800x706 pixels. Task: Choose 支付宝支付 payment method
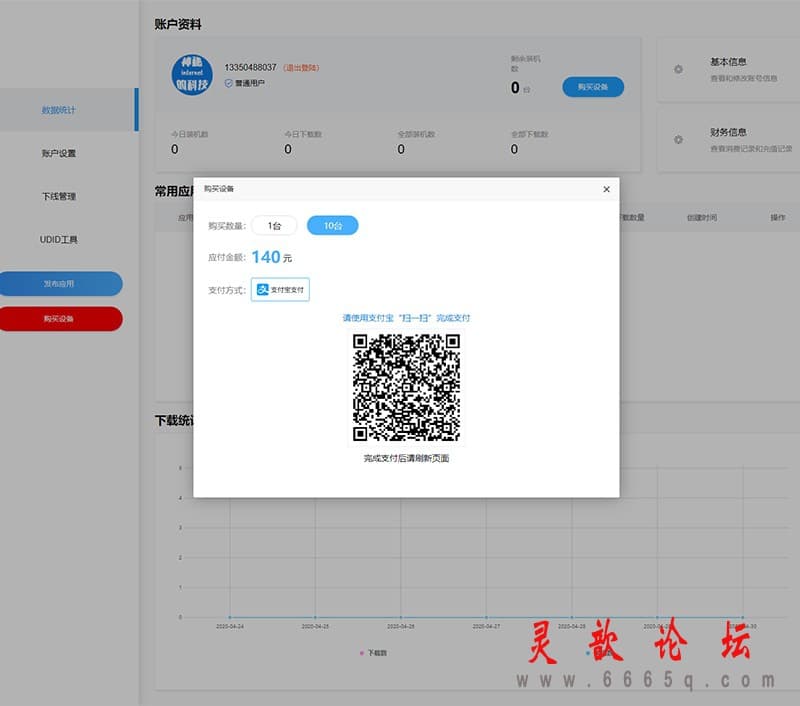pyautogui.click(x=280, y=290)
